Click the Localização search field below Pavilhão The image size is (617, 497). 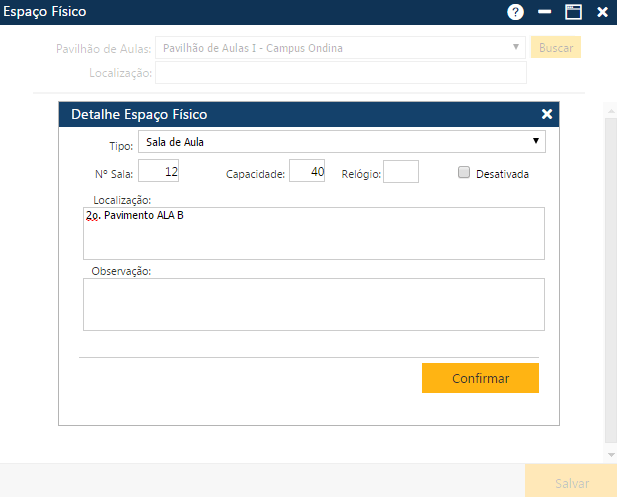click(x=341, y=72)
